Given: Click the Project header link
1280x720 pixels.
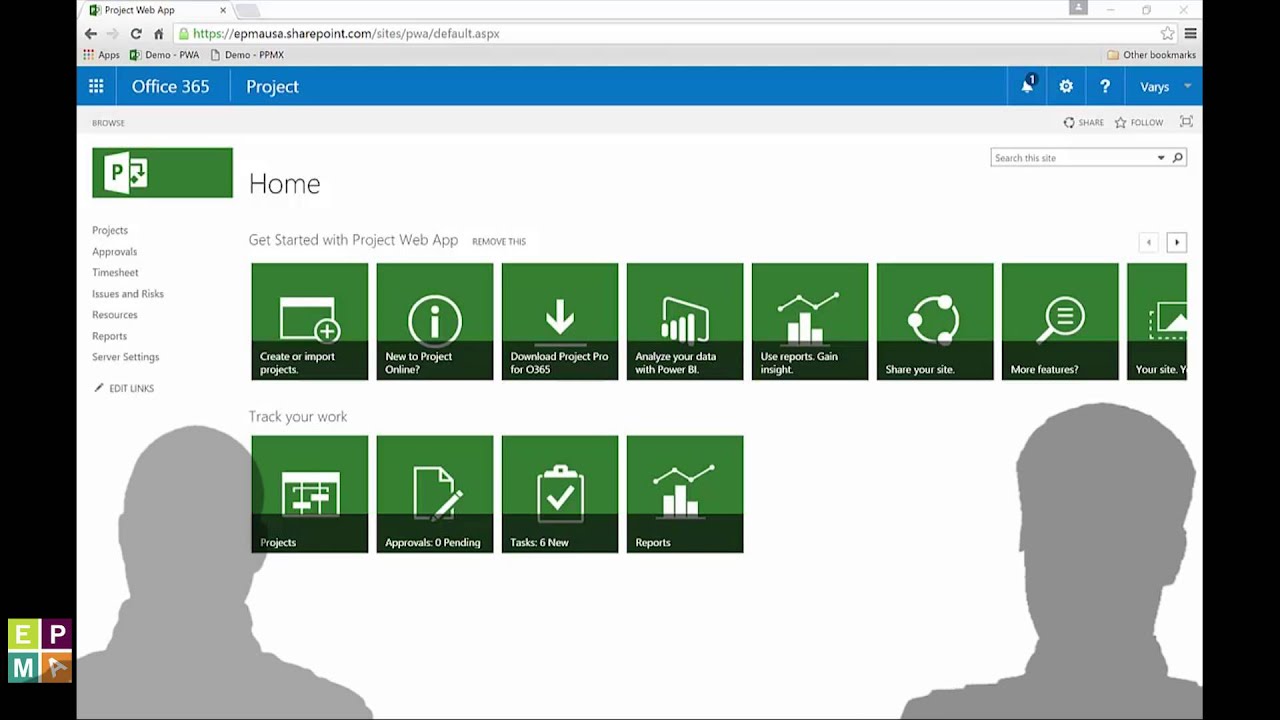Looking at the screenshot, I should coord(272,86).
